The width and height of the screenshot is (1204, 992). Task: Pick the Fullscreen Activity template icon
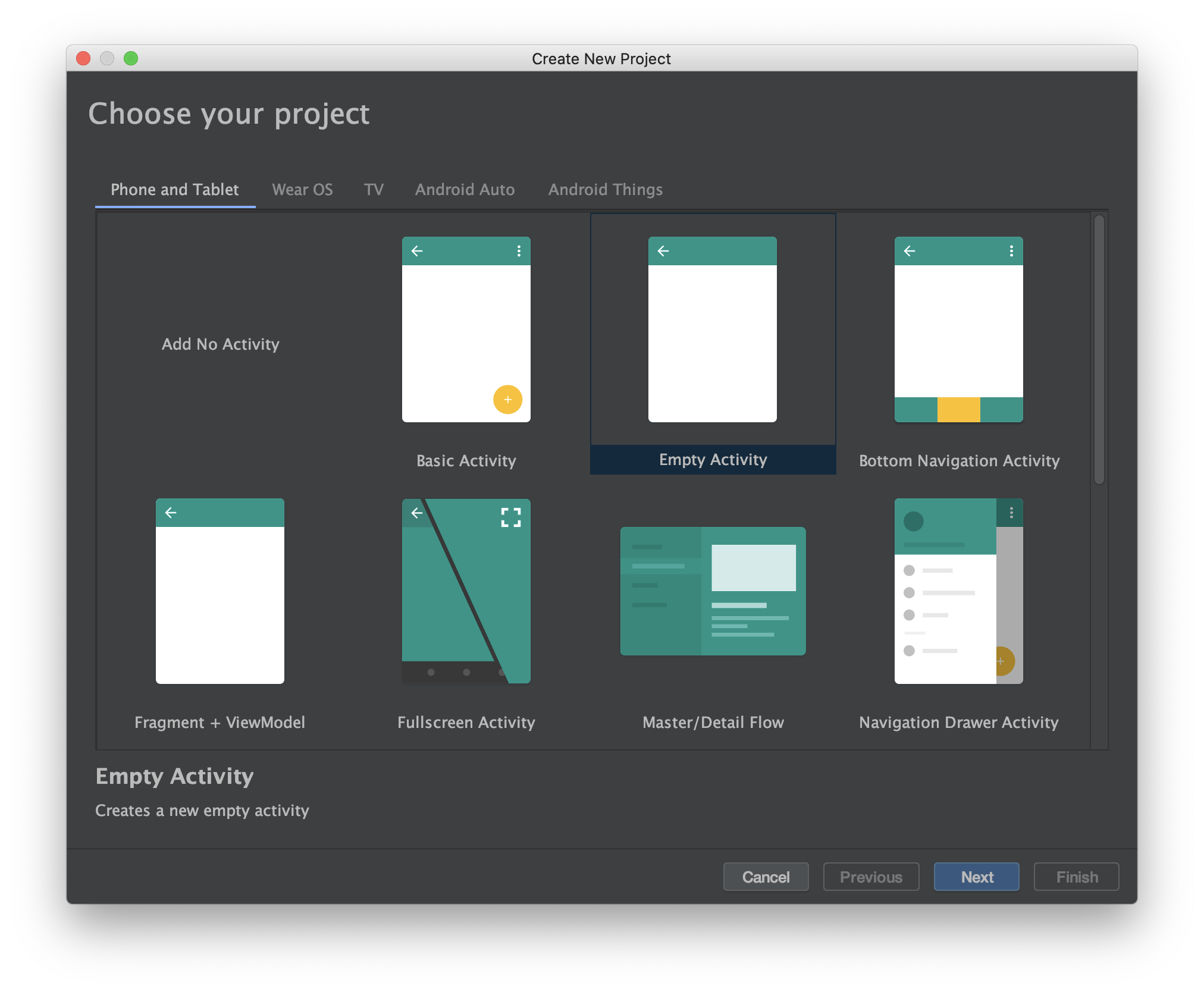click(466, 591)
